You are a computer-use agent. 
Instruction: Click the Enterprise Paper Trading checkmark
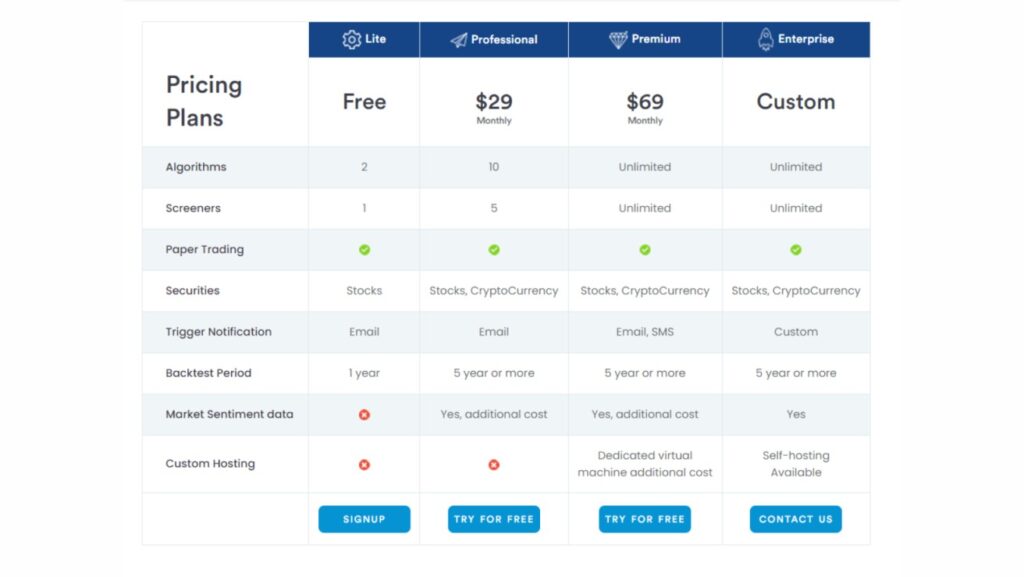(796, 249)
